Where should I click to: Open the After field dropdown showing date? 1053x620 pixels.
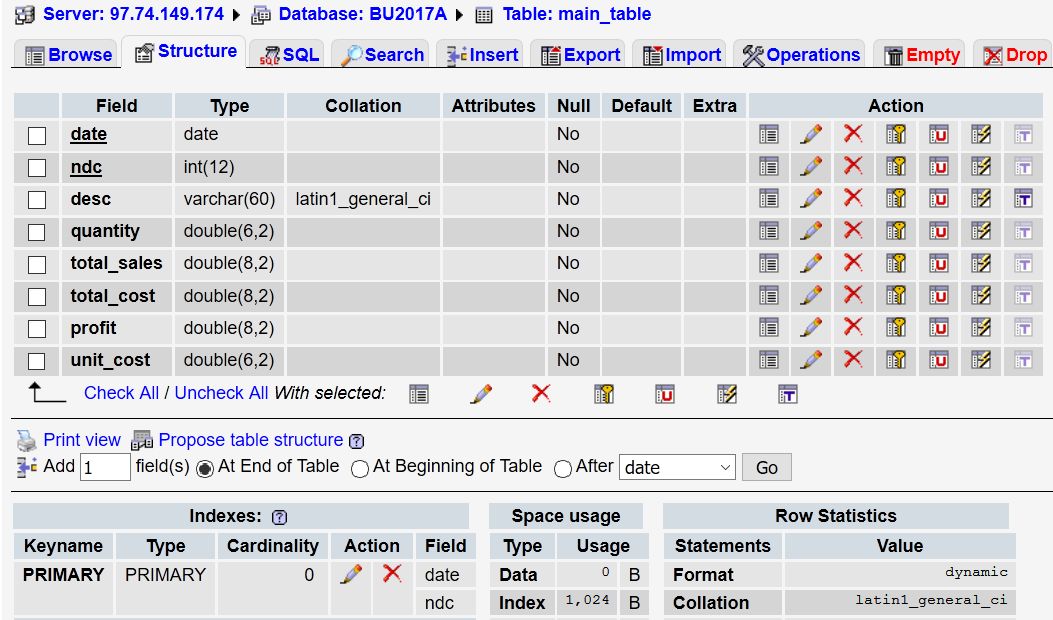(677, 467)
